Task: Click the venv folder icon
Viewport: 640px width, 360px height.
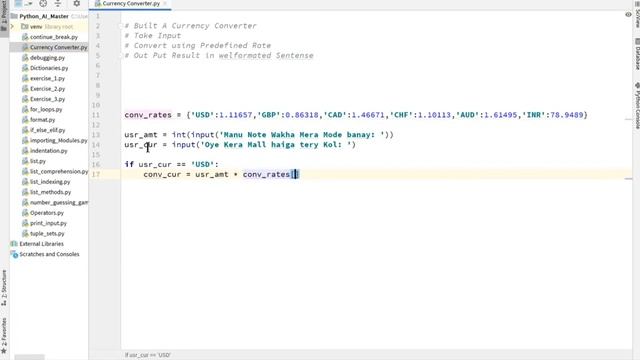Action: [x=24, y=27]
